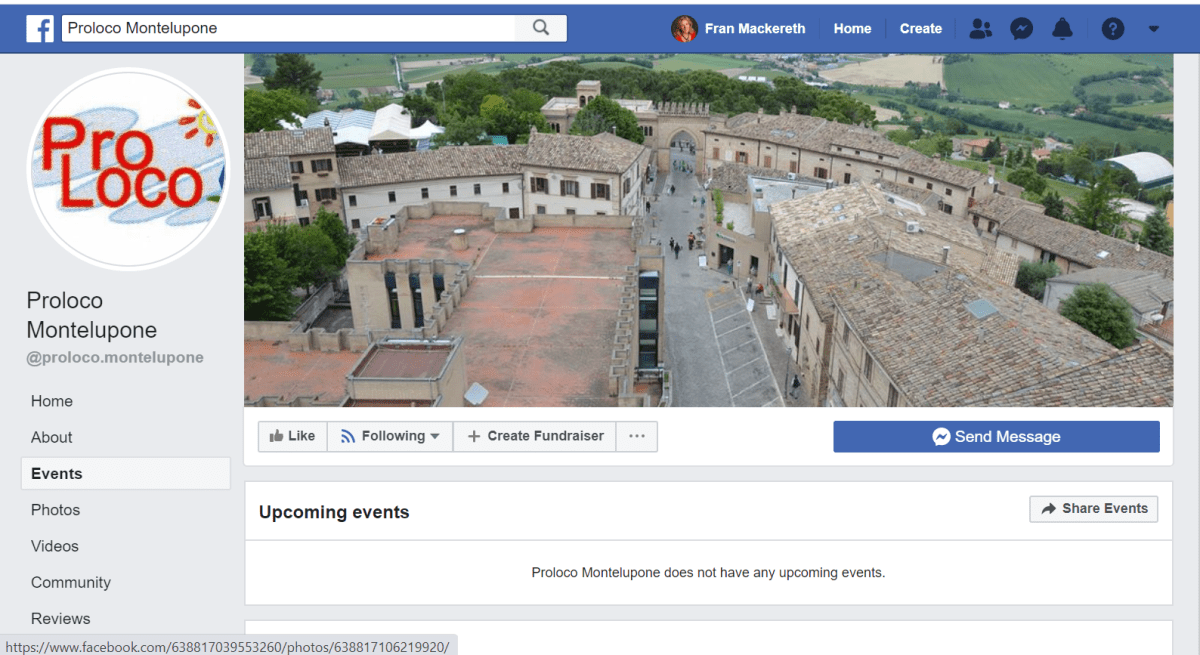This screenshot has width=1200, height=655.
Task: Select Events in the left sidebar
Action: [x=57, y=474]
